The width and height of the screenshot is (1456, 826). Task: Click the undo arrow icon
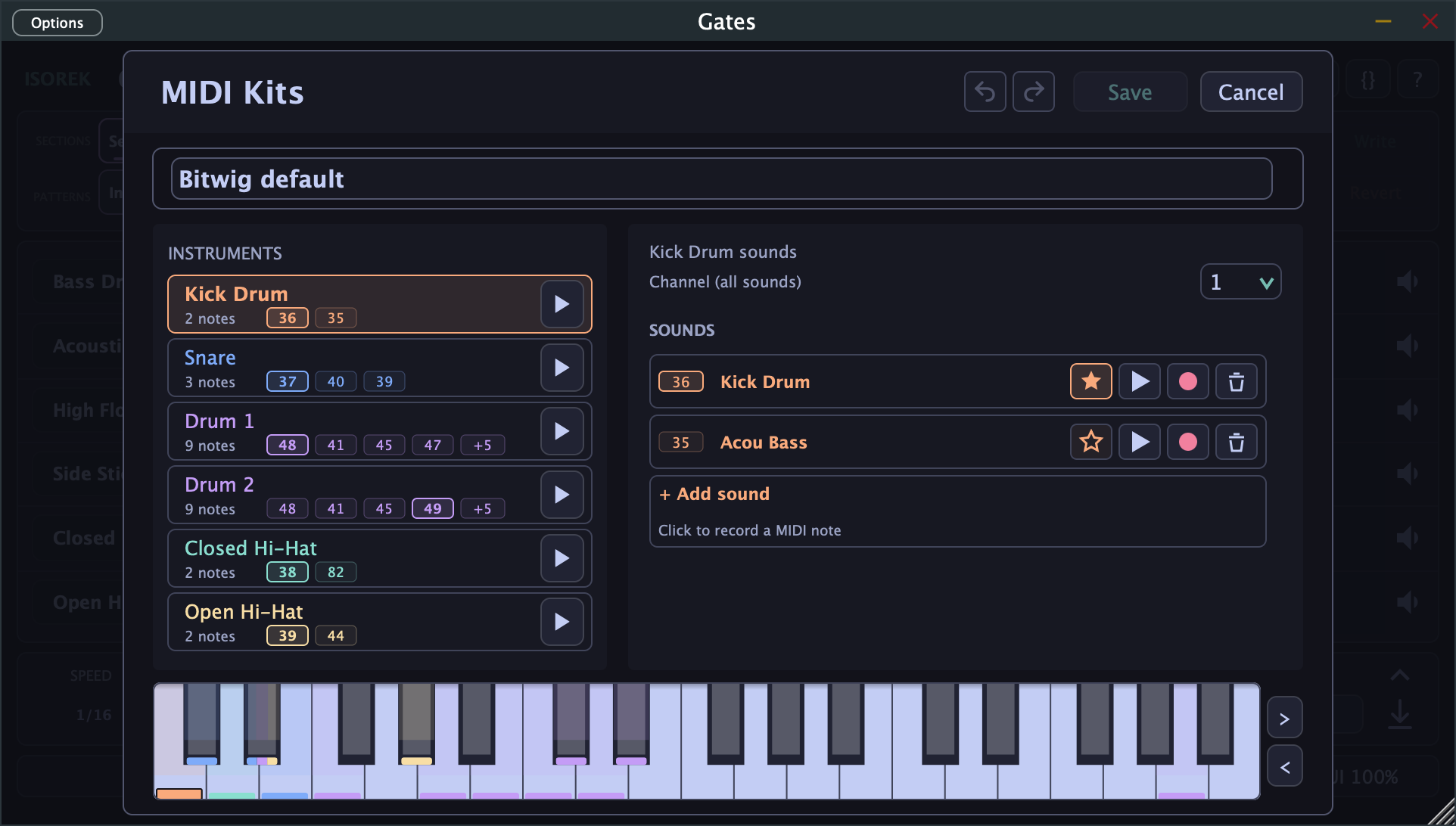pos(985,92)
